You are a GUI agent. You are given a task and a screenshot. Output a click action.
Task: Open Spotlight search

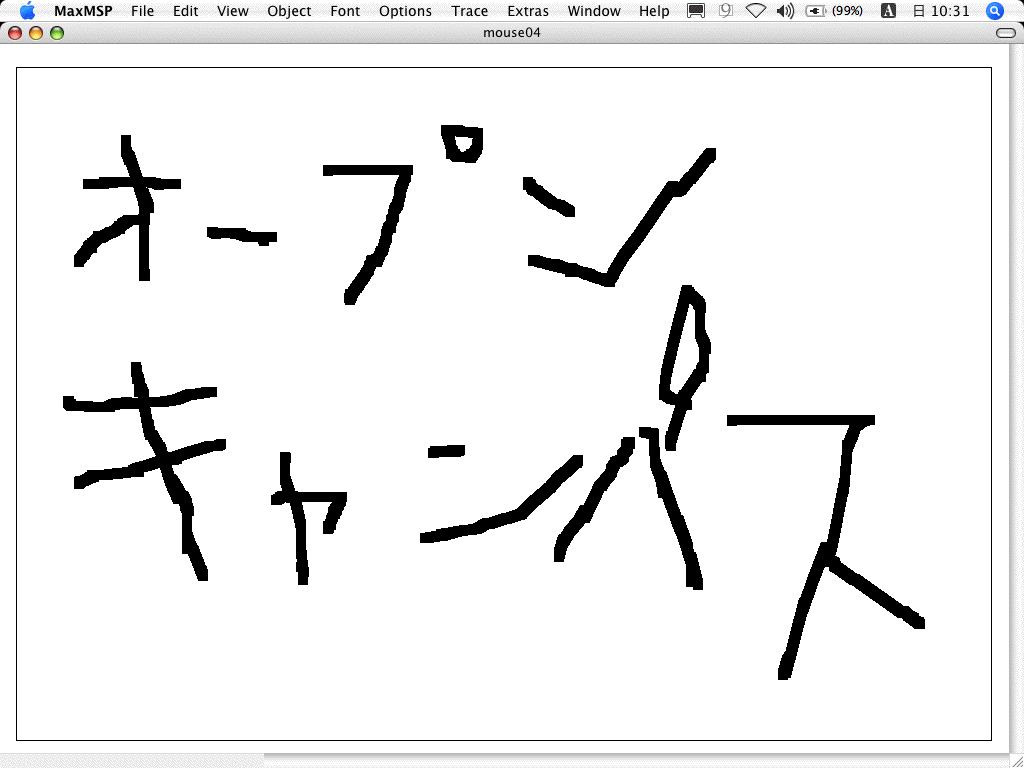(994, 11)
